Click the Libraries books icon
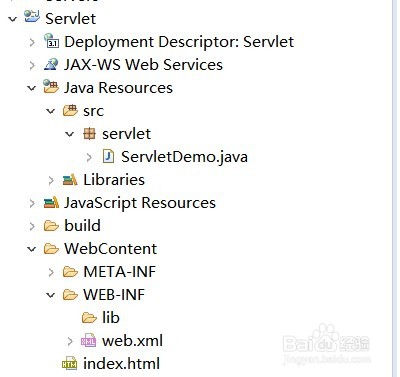Screen dimensions: 400x377 tap(70, 180)
